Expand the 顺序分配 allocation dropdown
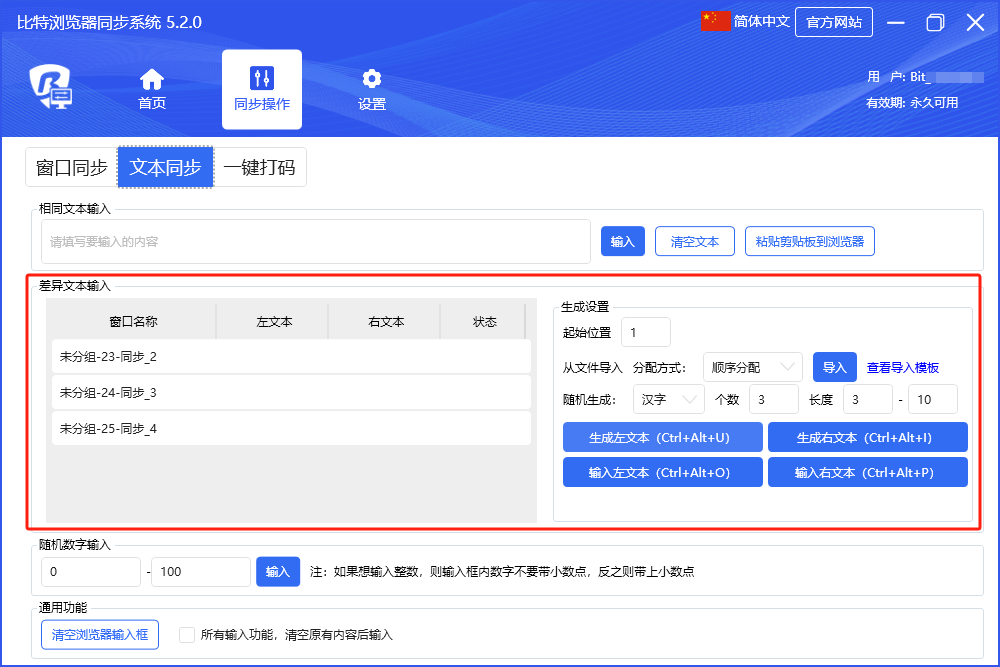The width and height of the screenshot is (1000, 667). click(x=752, y=367)
